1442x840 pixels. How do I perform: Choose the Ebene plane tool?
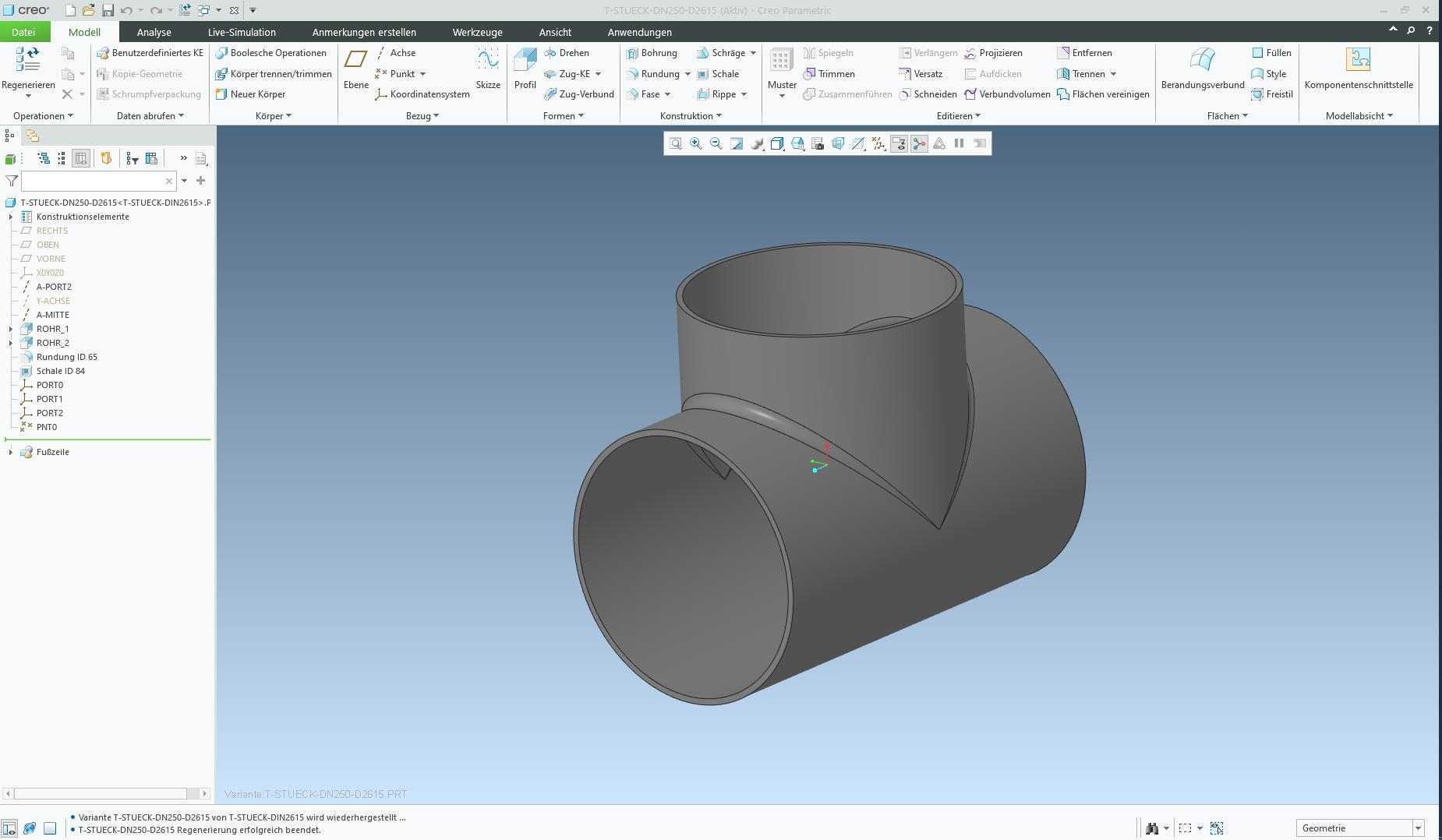point(355,61)
